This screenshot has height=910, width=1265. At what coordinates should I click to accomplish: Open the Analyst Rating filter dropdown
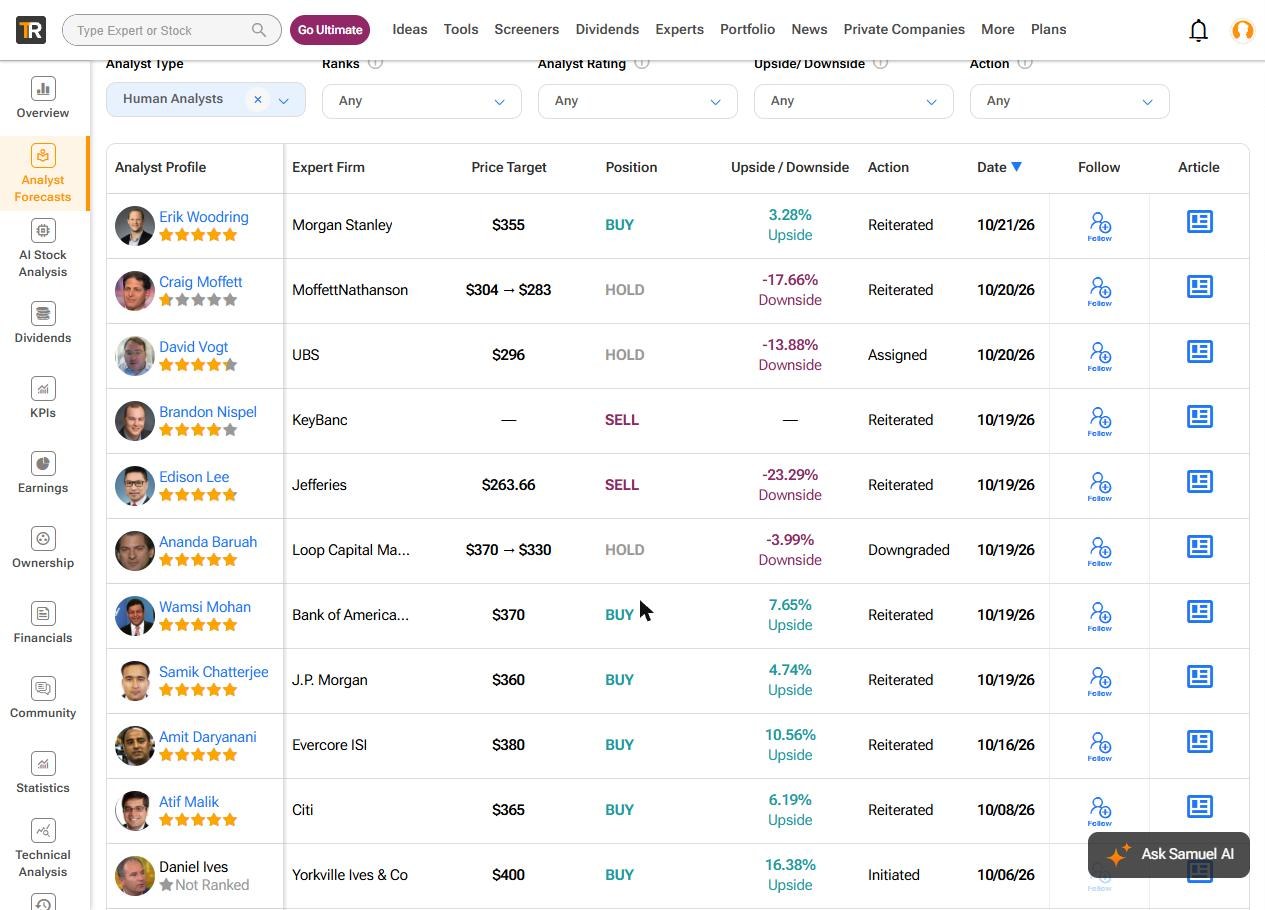click(638, 101)
